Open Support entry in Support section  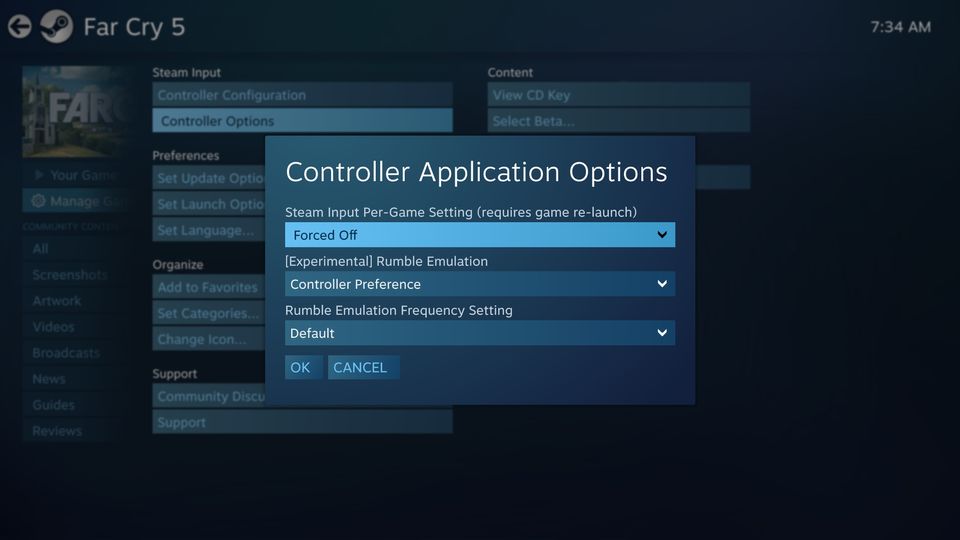(302, 422)
